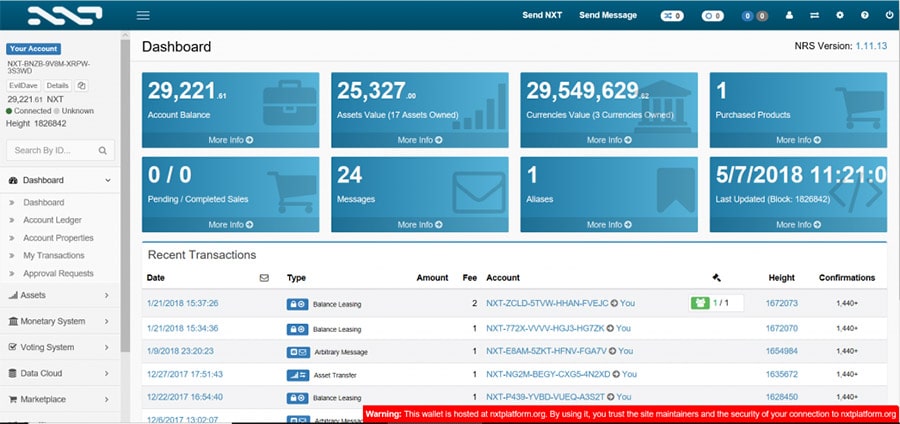This screenshot has width=900, height=424.
Task: Click Send NXT in the header
Action: 541,15
